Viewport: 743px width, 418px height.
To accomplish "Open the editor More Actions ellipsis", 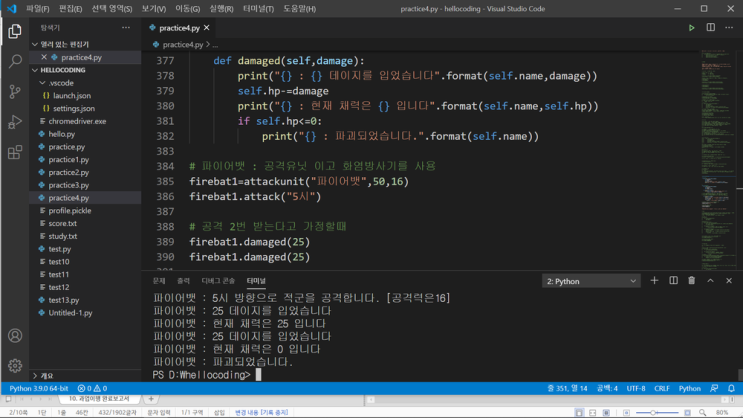I will click(x=729, y=27).
